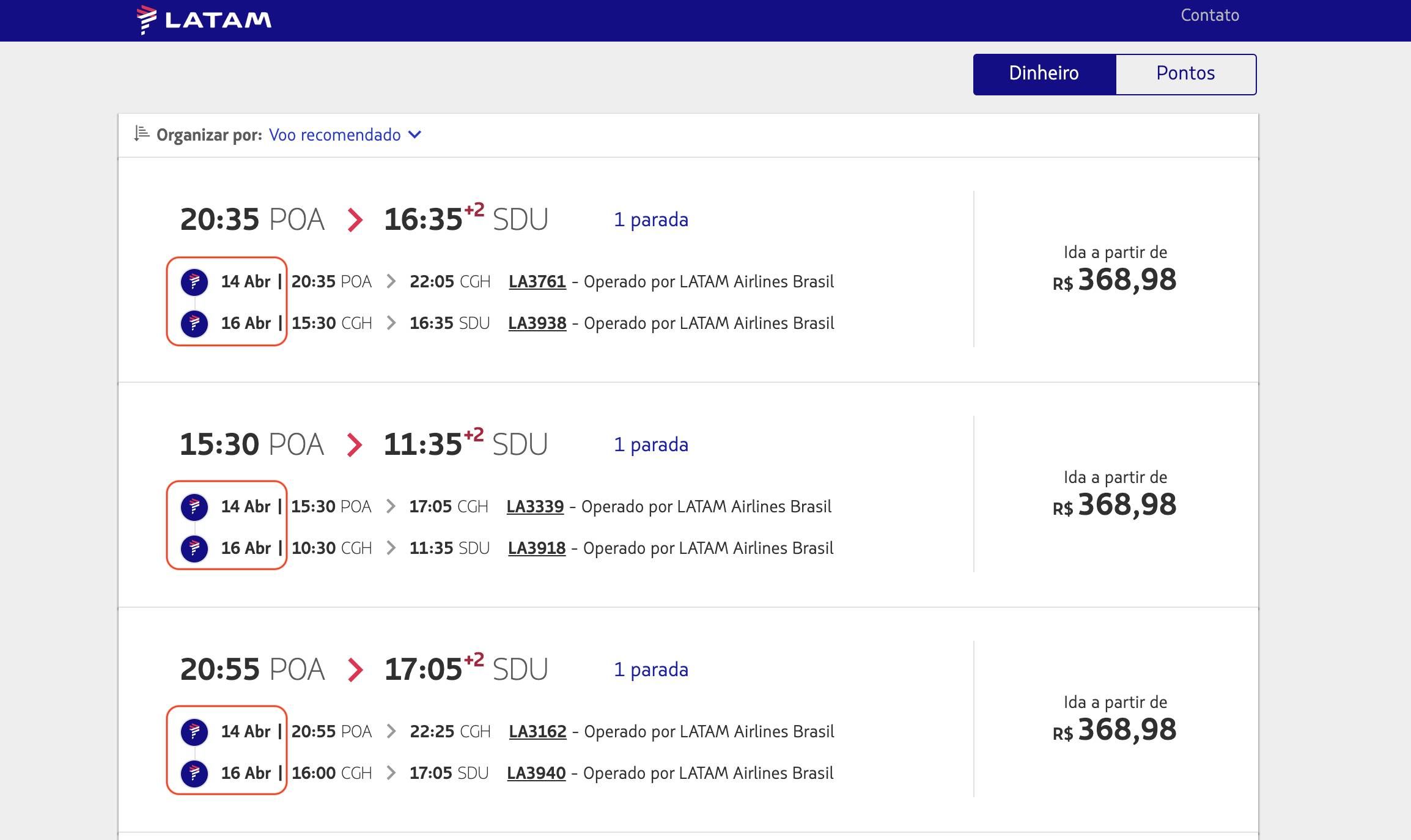This screenshot has width=1411, height=840.
Task: Click 16 Abr date on LA3938 row
Action: coord(246,323)
